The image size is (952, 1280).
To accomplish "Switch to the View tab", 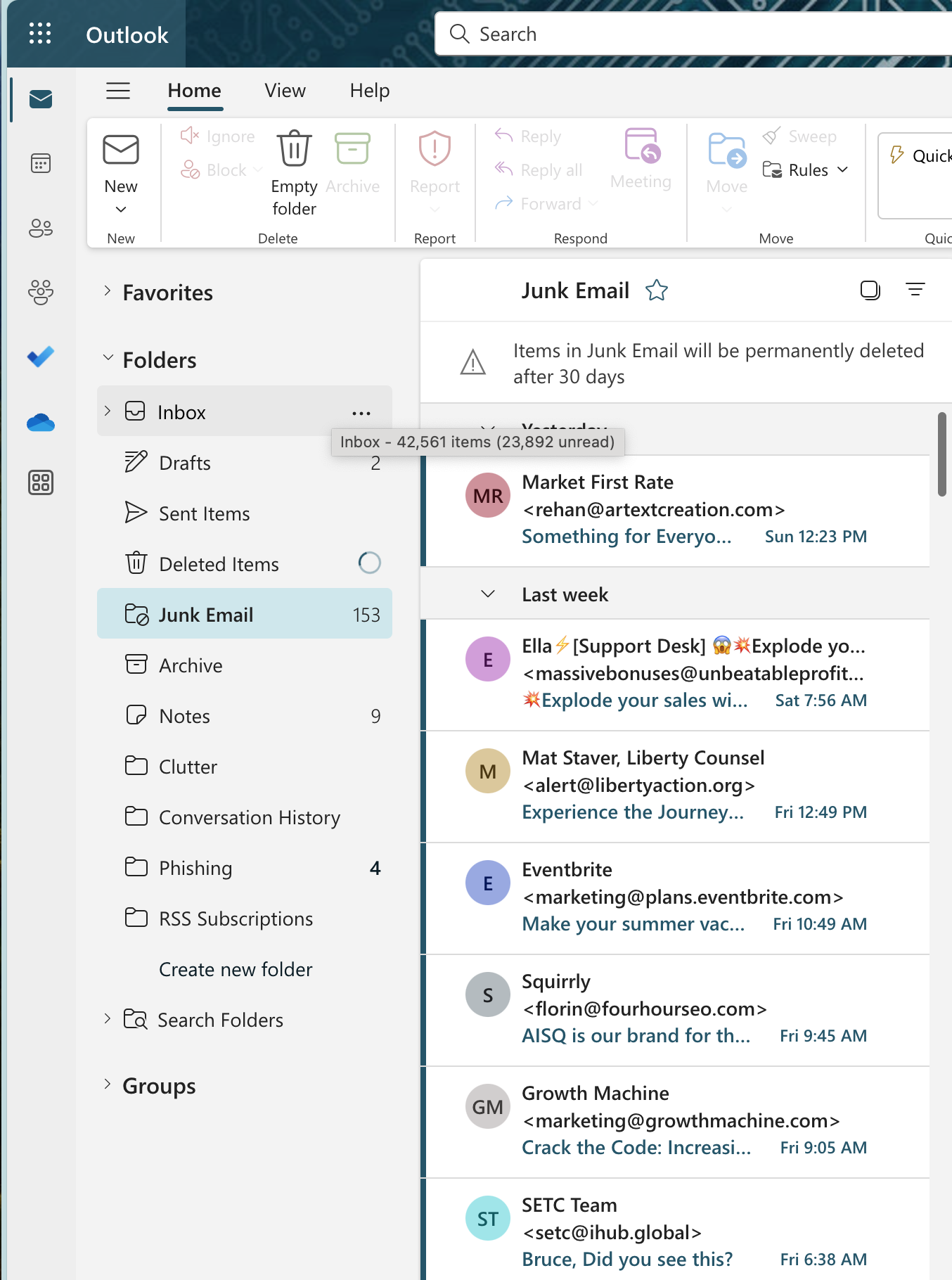I will pyautogui.click(x=285, y=91).
